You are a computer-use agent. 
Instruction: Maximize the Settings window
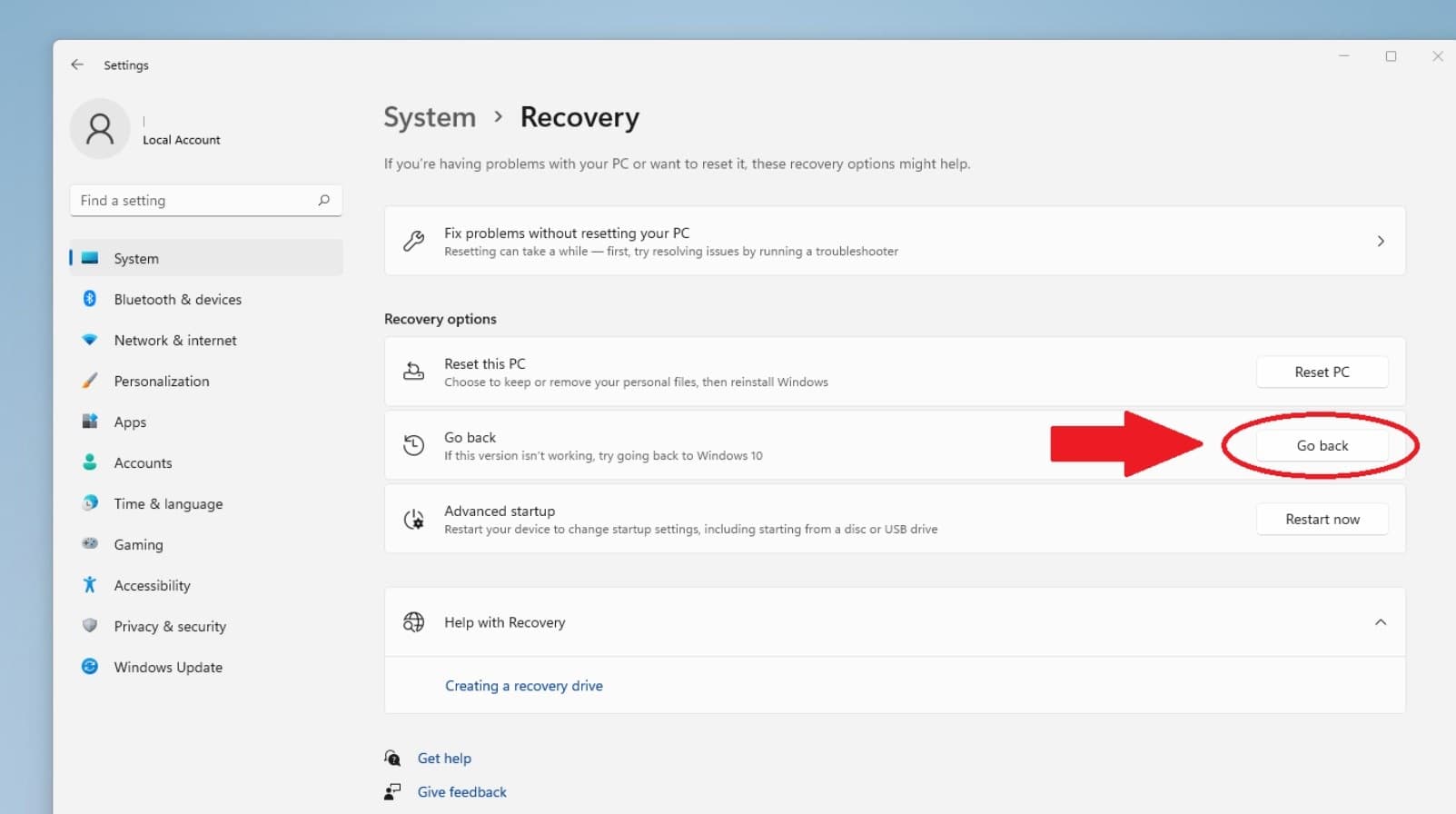(1391, 56)
